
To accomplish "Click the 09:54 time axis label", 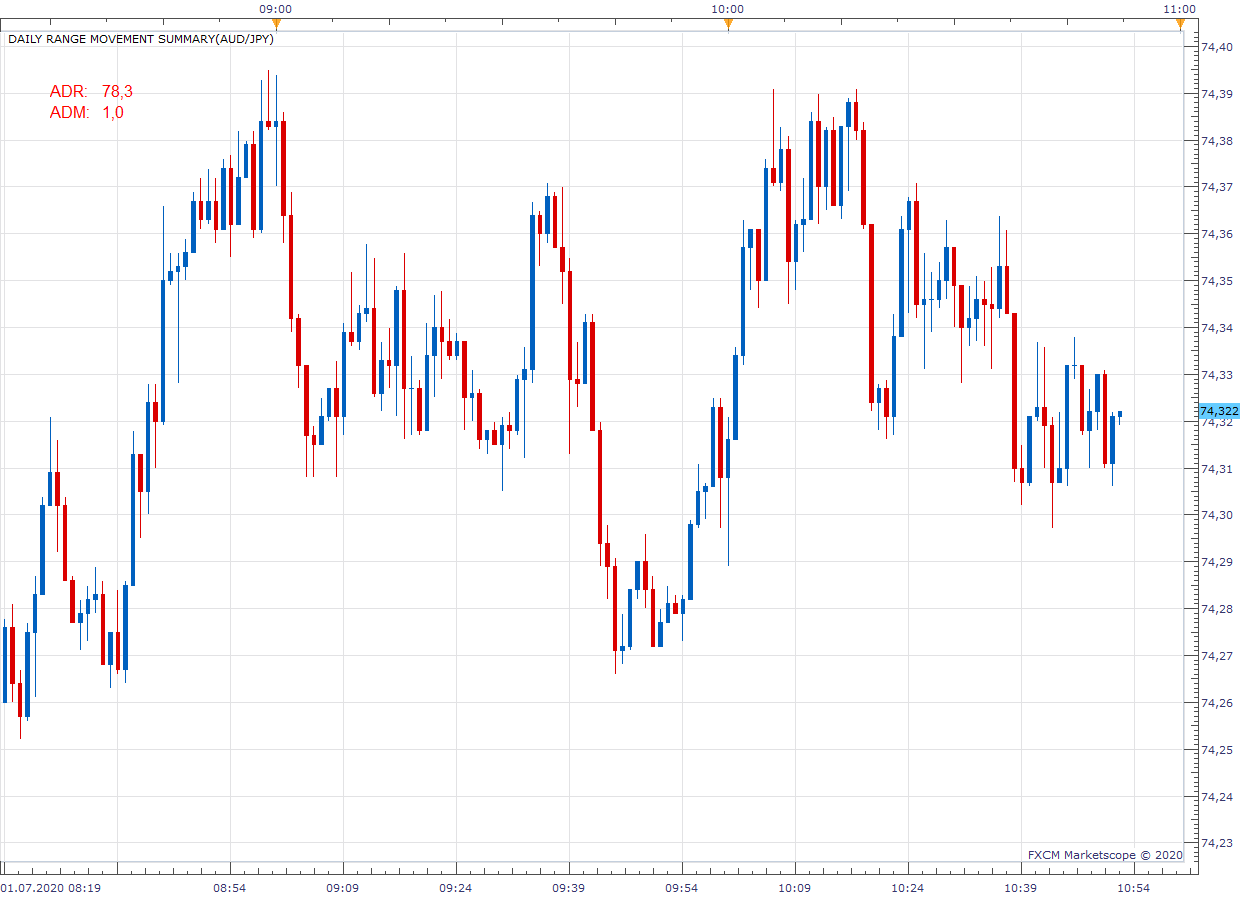I will point(682,887).
